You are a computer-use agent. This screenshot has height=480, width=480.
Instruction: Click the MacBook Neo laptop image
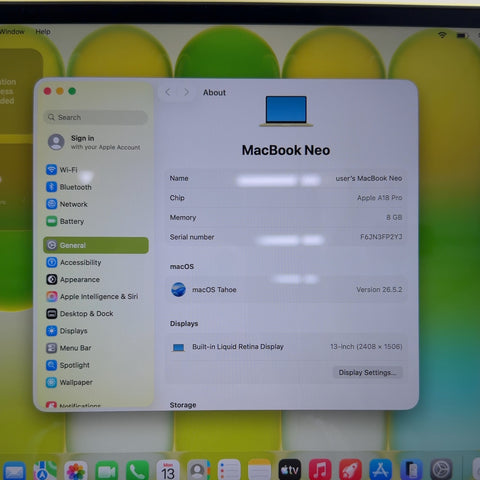coord(286,111)
